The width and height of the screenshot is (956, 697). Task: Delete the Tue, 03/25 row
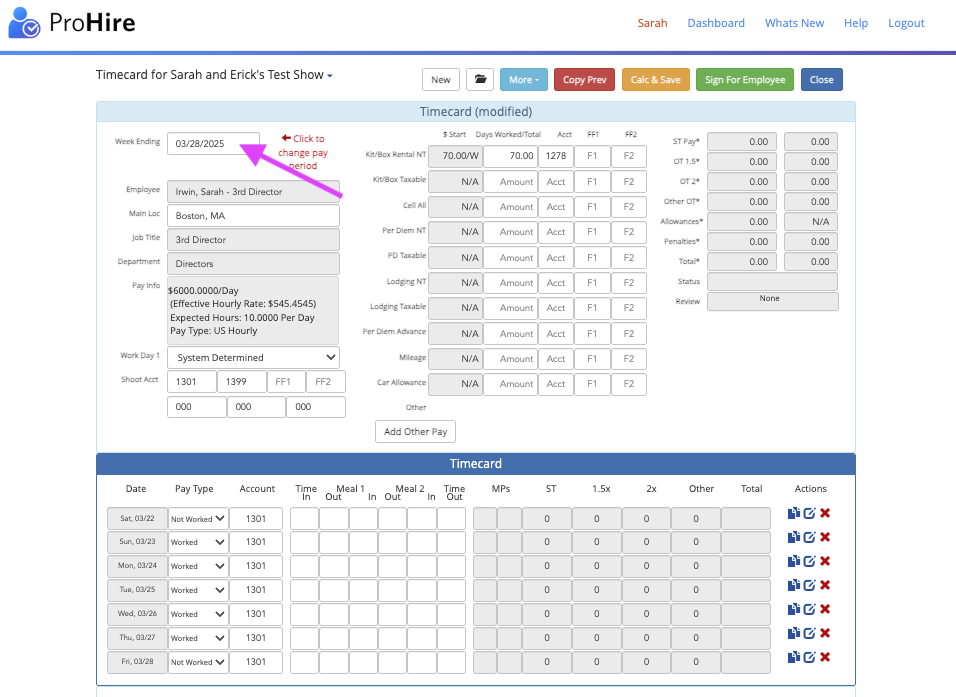pos(825,585)
